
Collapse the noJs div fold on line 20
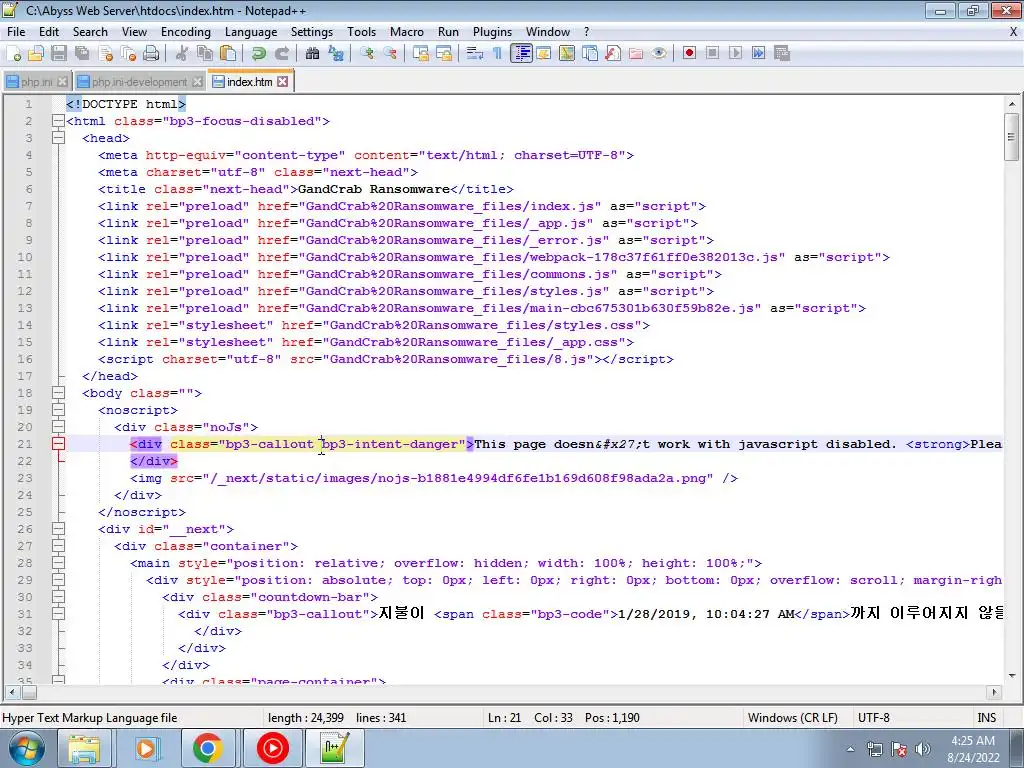58,427
